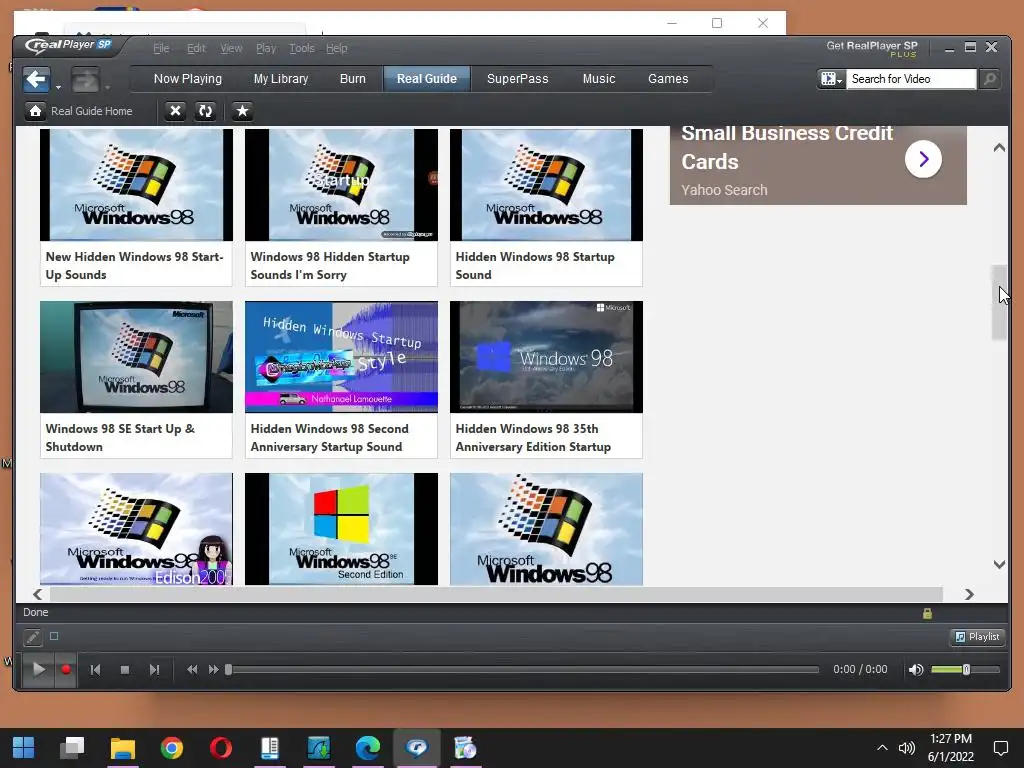Click the page scroll up arrow
Screen dimensions: 1024x768
(999, 148)
